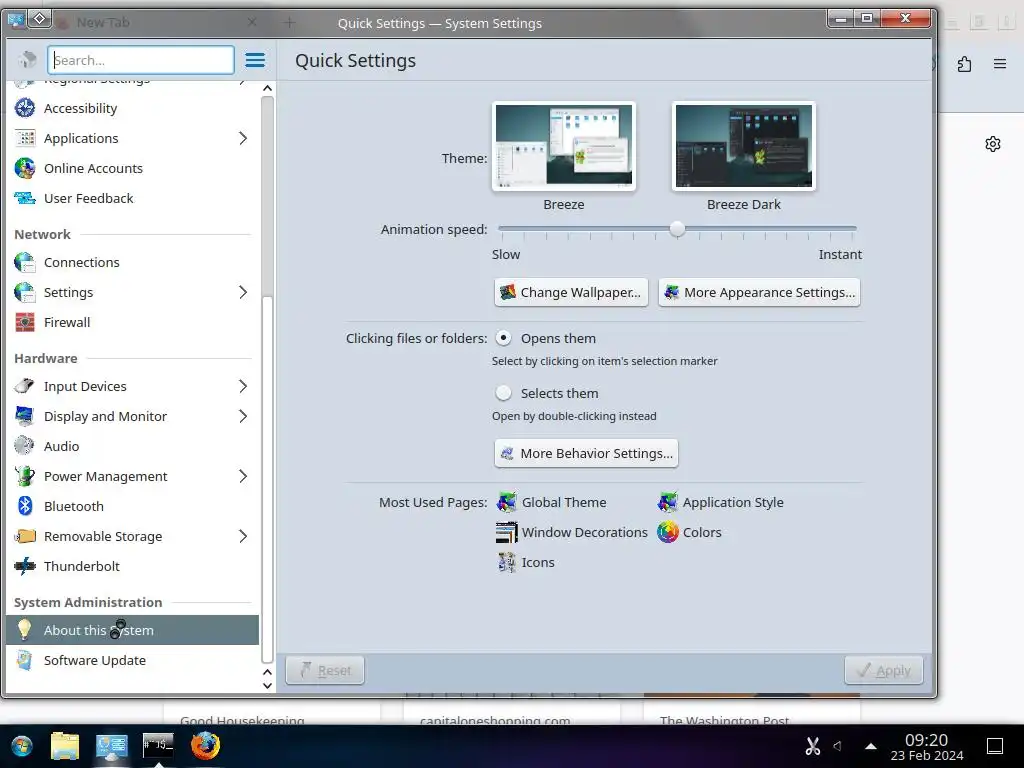Select the 'Opens them' radio option
Image resolution: width=1024 pixels, height=768 pixels.
(503, 338)
